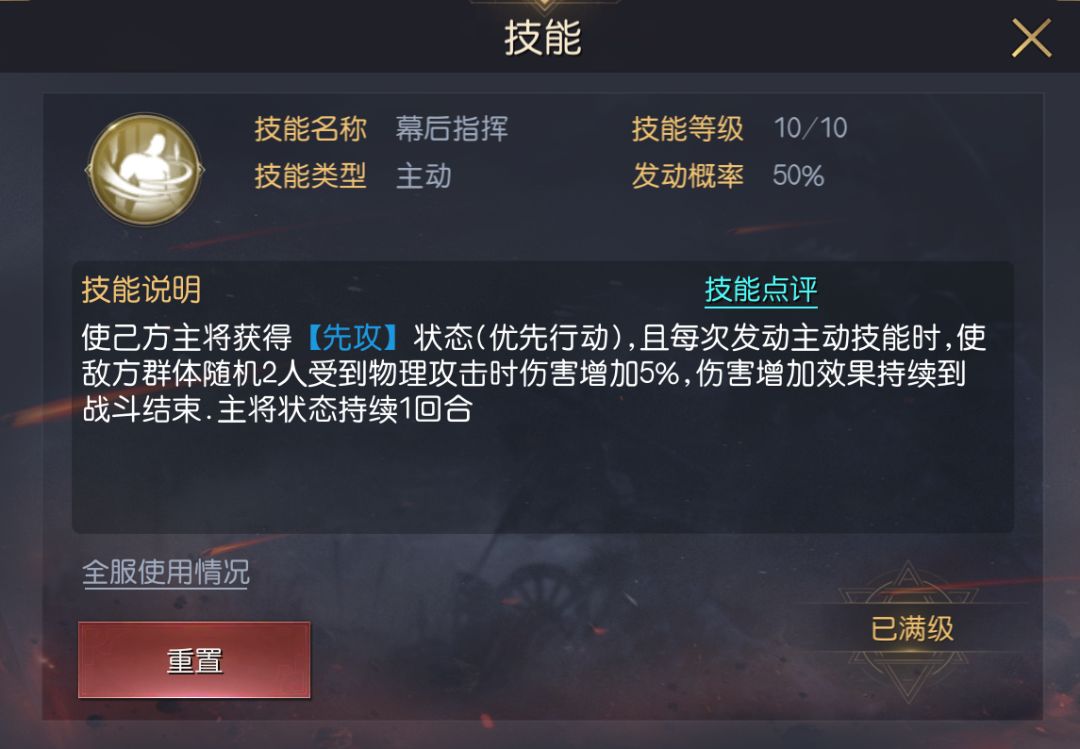
Task: Click the 主将状态持续1回合 text line
Action: (x=344, y=409)
